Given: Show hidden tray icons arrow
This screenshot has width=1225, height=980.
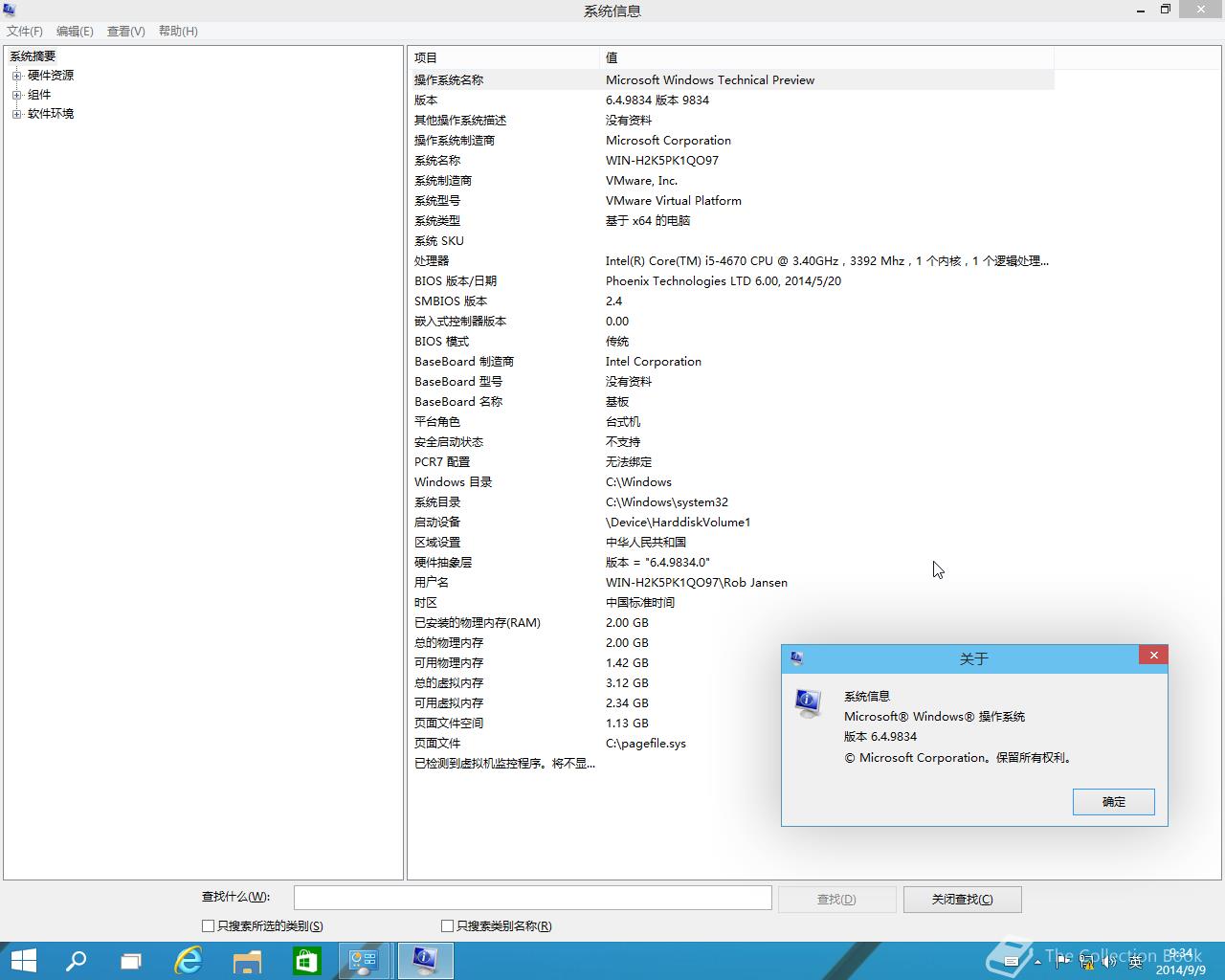Looking at the screenshot, I should 1038,962.
